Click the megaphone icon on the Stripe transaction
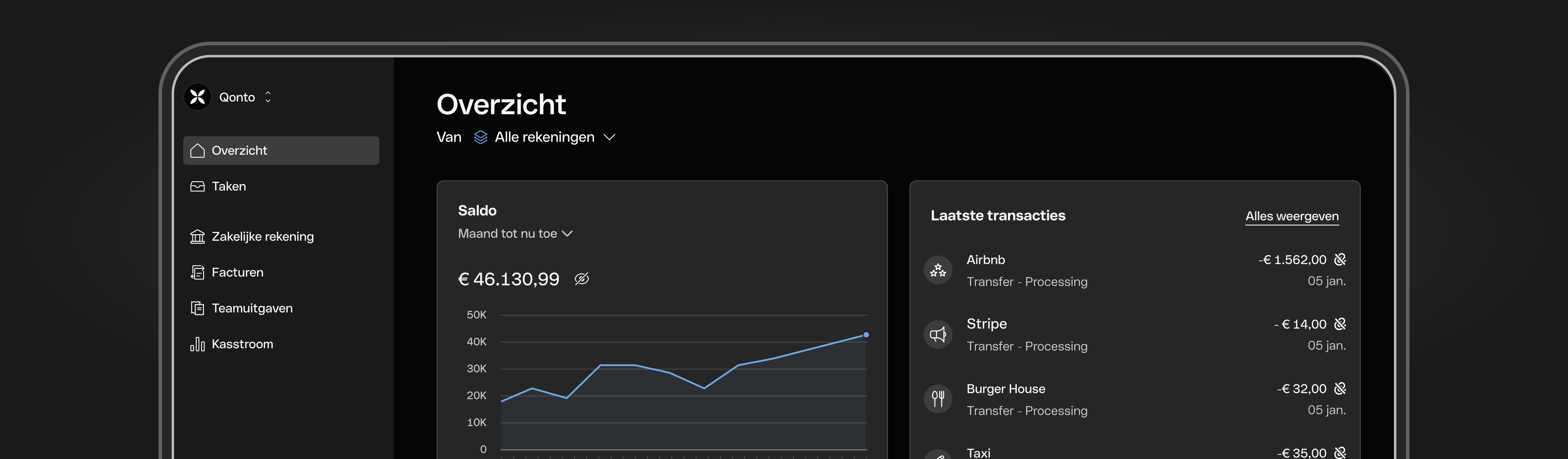Screen dimensions: 1568x459 pyautogui.click(x=938, y=334)
